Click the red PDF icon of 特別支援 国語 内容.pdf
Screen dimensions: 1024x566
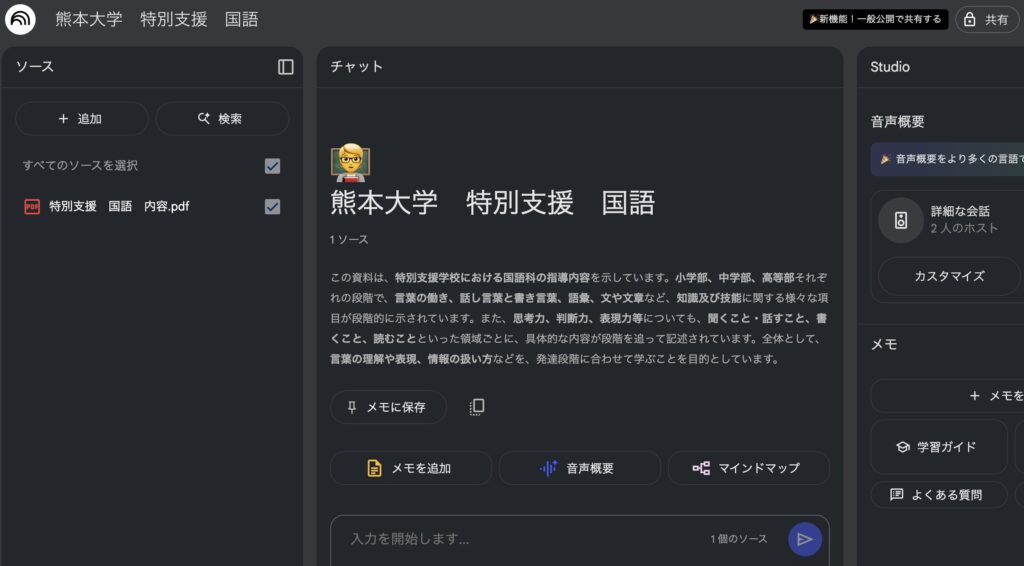31,207
